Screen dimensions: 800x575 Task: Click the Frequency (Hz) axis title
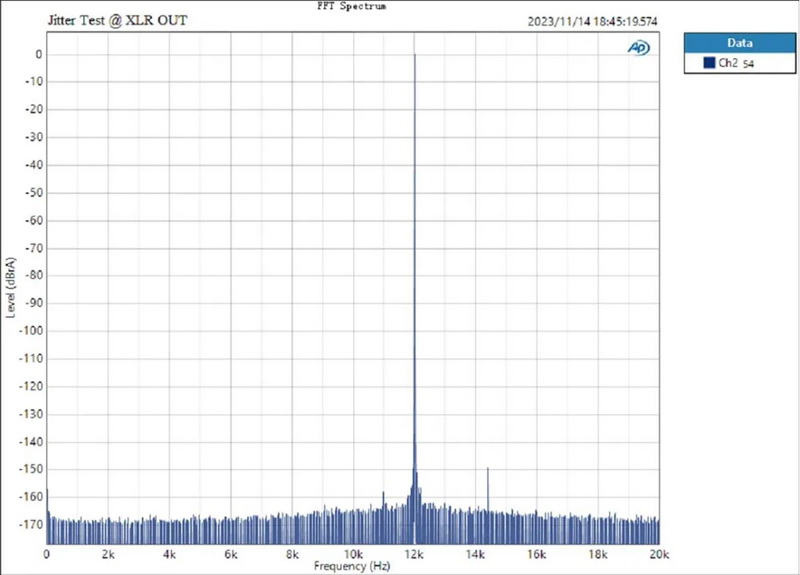pyautogui.click(x=352, y=566)
